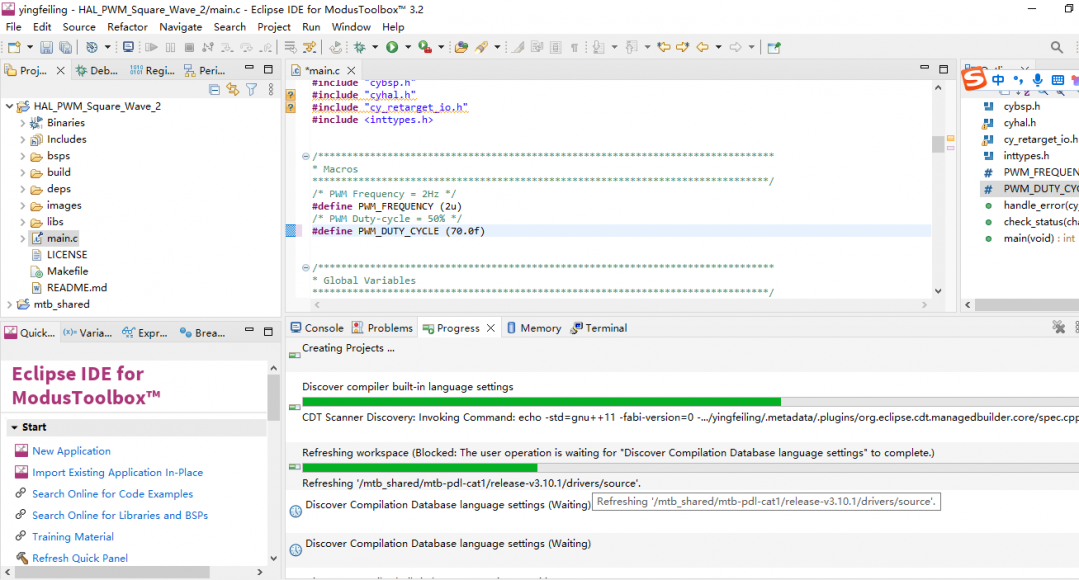Collapse the HAL_PWM_Square_Wave_2 project node
This screenshot has width=1079, height=580.
(9, 106)
